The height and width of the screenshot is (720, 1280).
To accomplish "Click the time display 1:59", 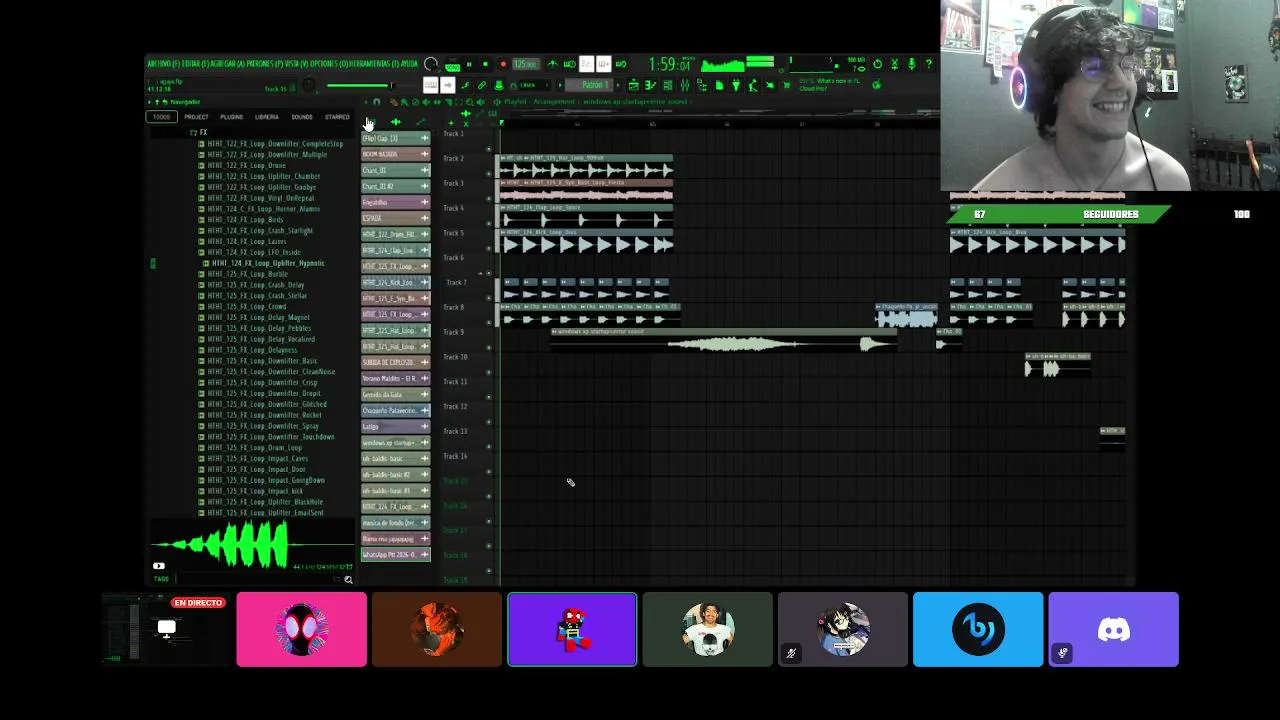I will [x=668, y=65].
